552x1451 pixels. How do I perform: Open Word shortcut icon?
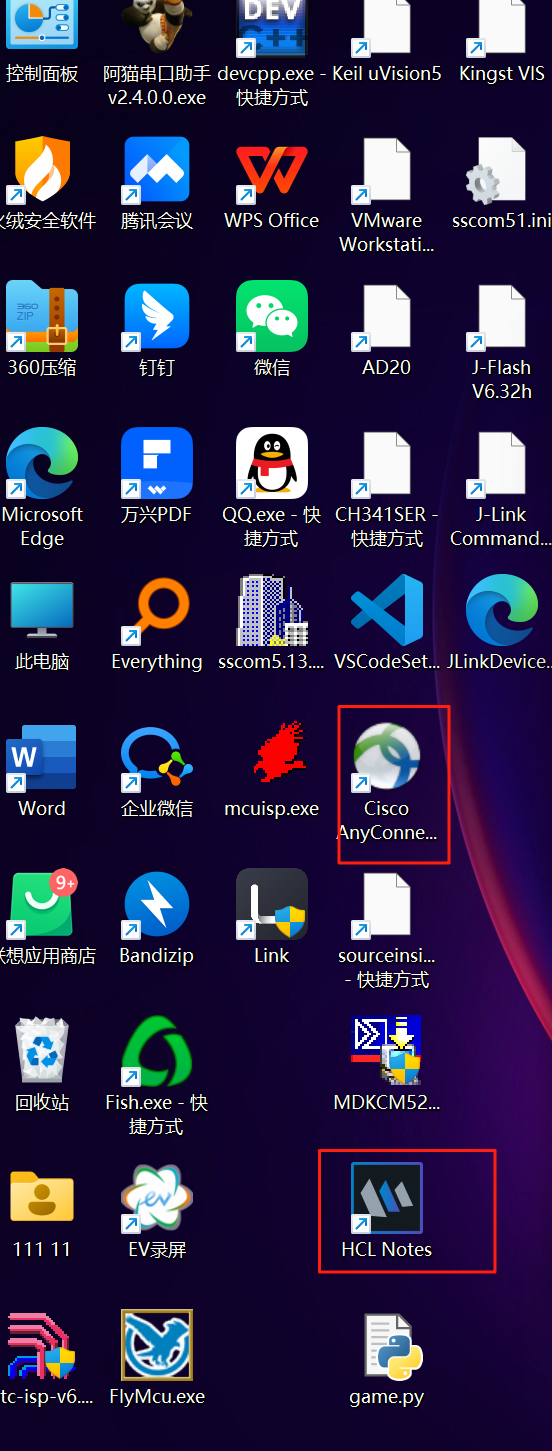point(42,760)
